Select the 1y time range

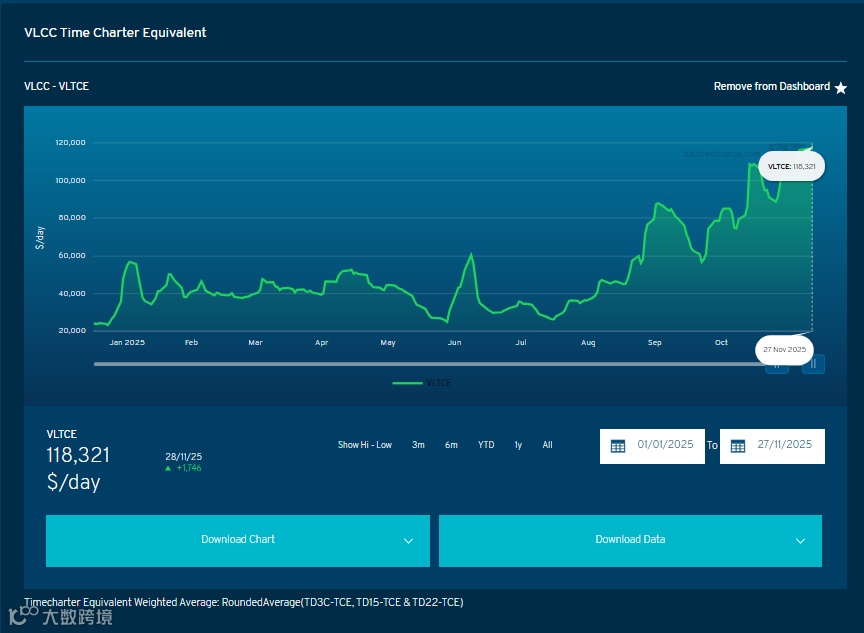coord(518,445)
